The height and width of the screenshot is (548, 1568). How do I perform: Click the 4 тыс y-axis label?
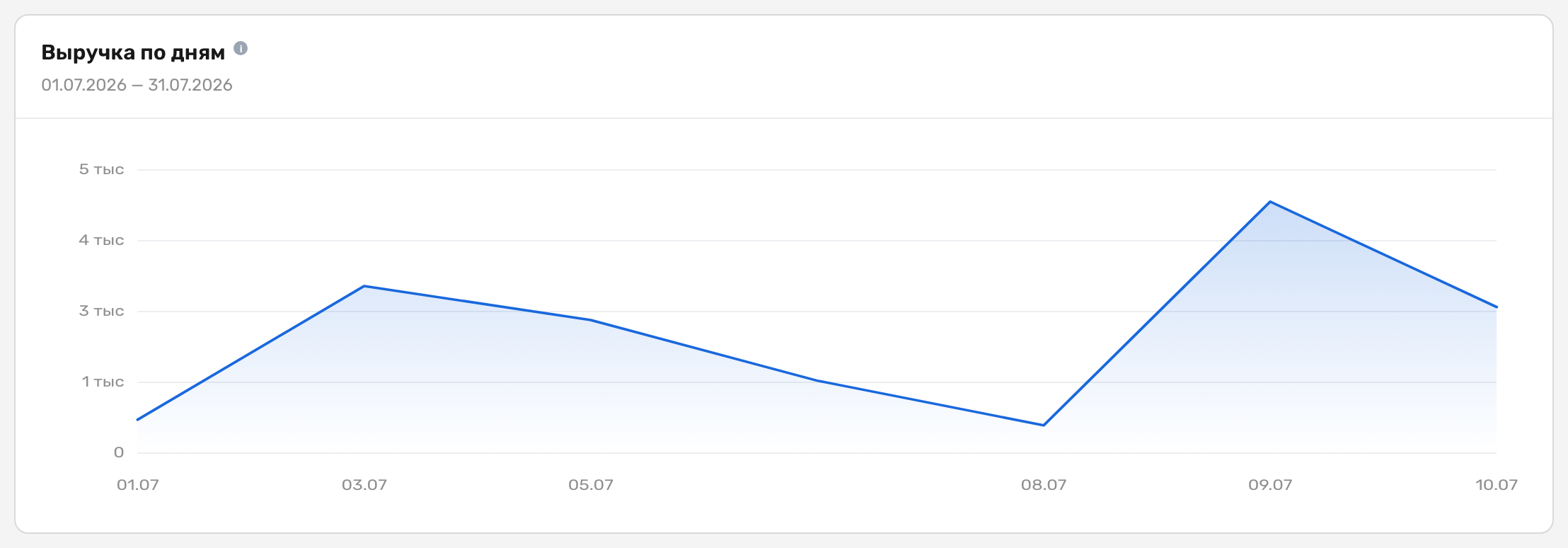[x=101, y=240]
